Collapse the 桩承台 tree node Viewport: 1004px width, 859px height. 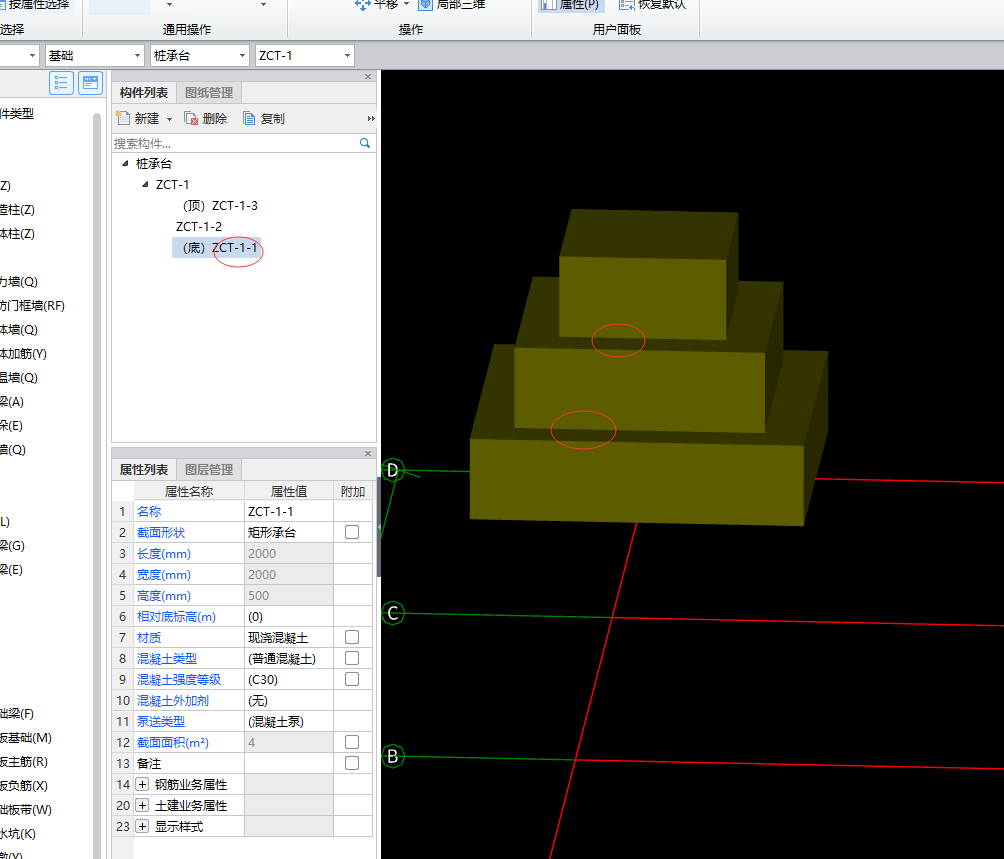click(125, 163)
